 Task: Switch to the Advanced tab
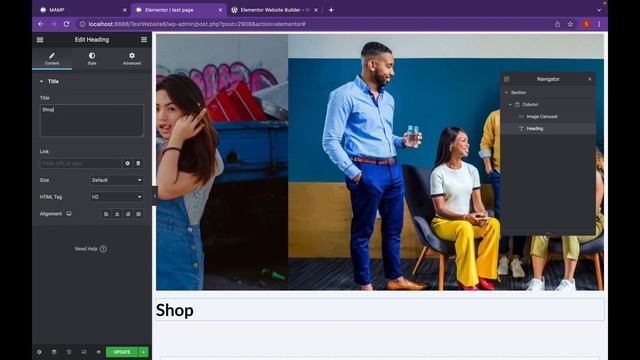click(132, 58)
